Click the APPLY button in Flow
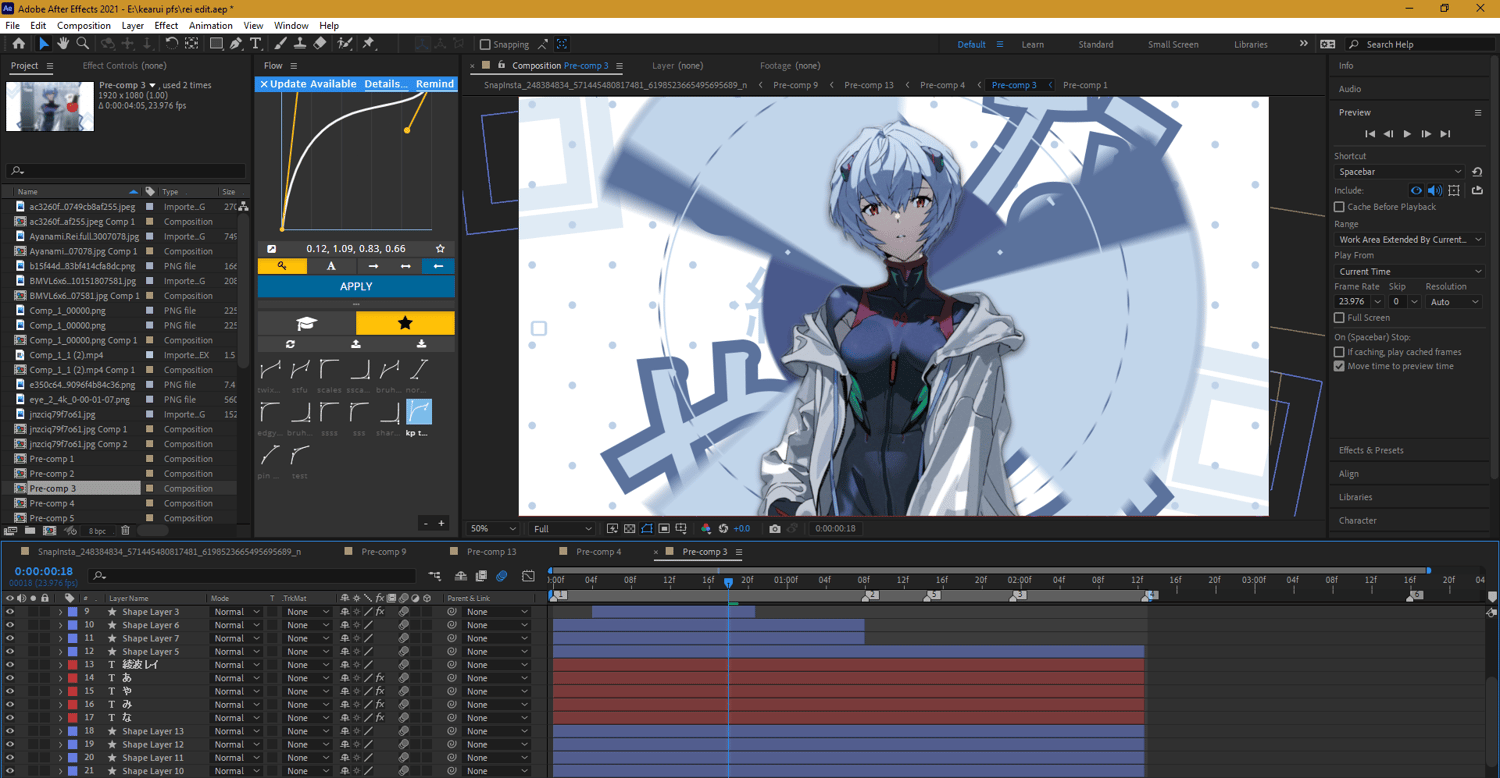 [356, 286]
